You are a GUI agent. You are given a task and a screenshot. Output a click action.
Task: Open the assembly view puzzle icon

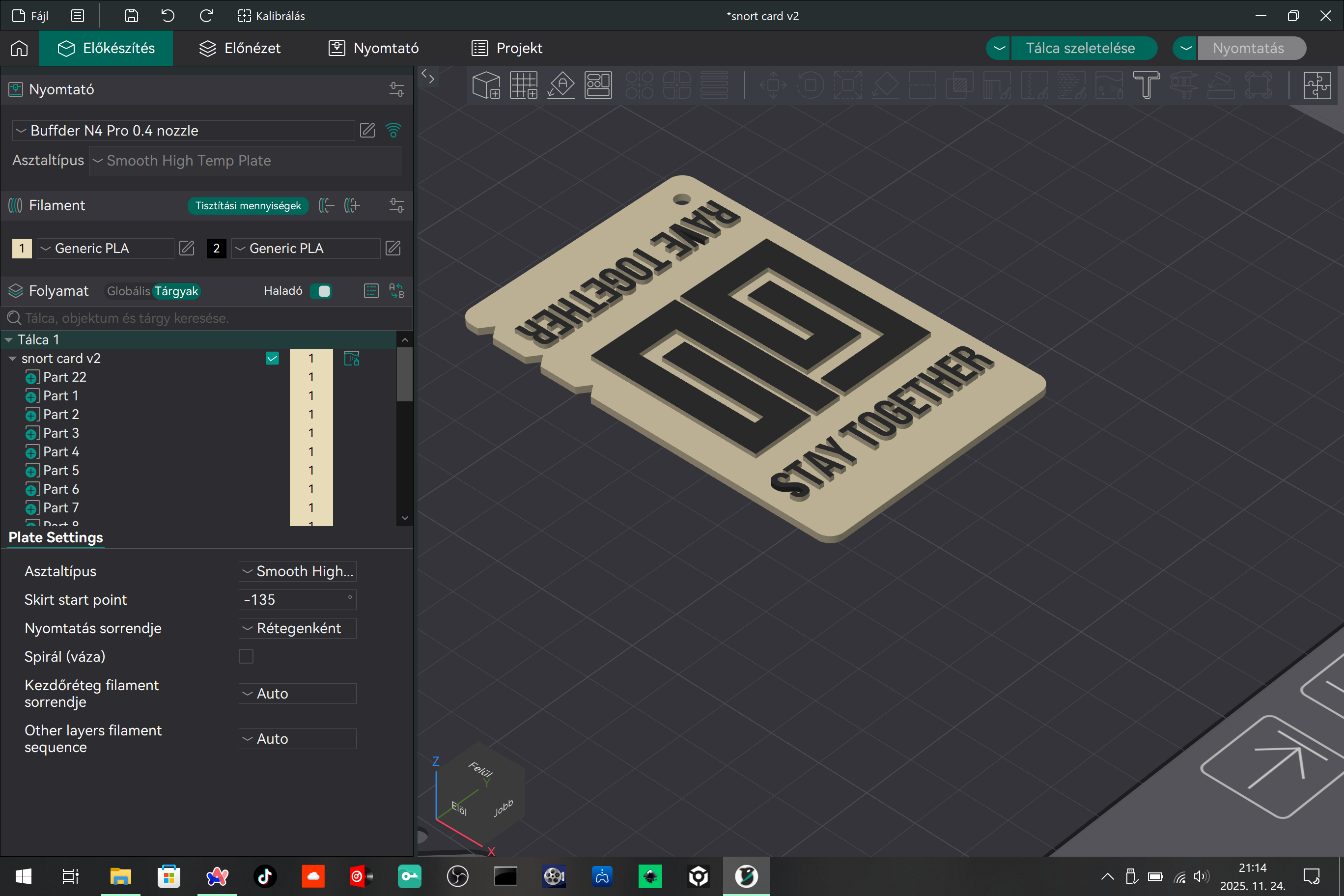coord(1317,85)
